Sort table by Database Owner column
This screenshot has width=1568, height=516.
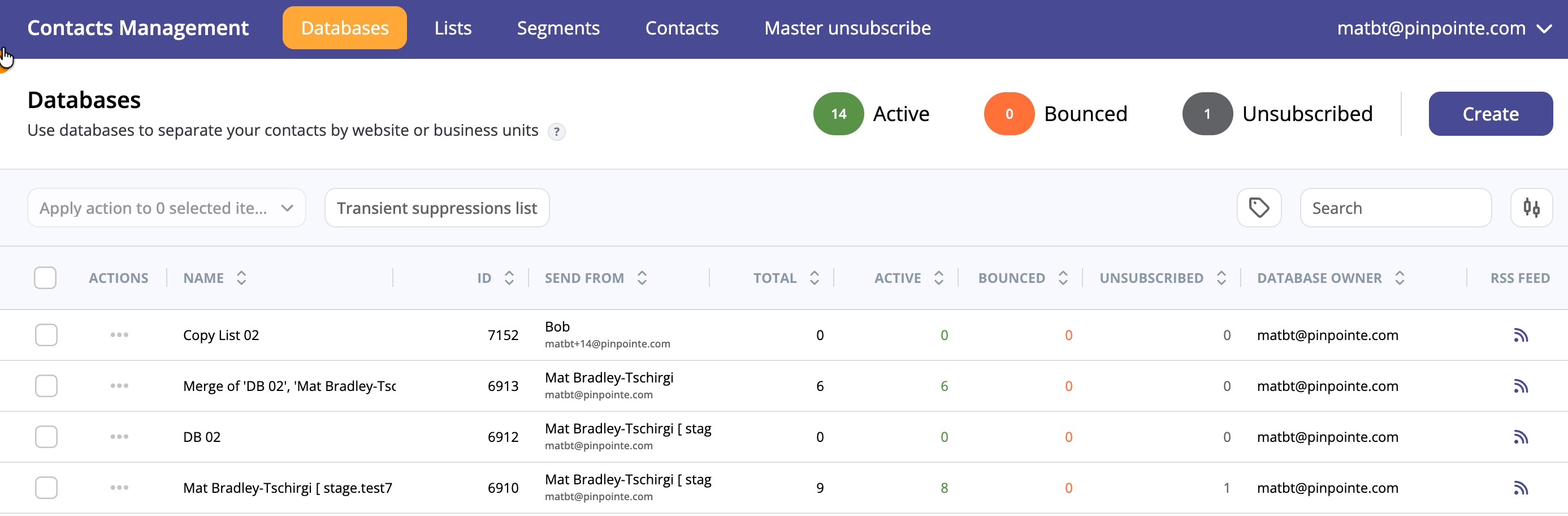(x=1400, y=278)
